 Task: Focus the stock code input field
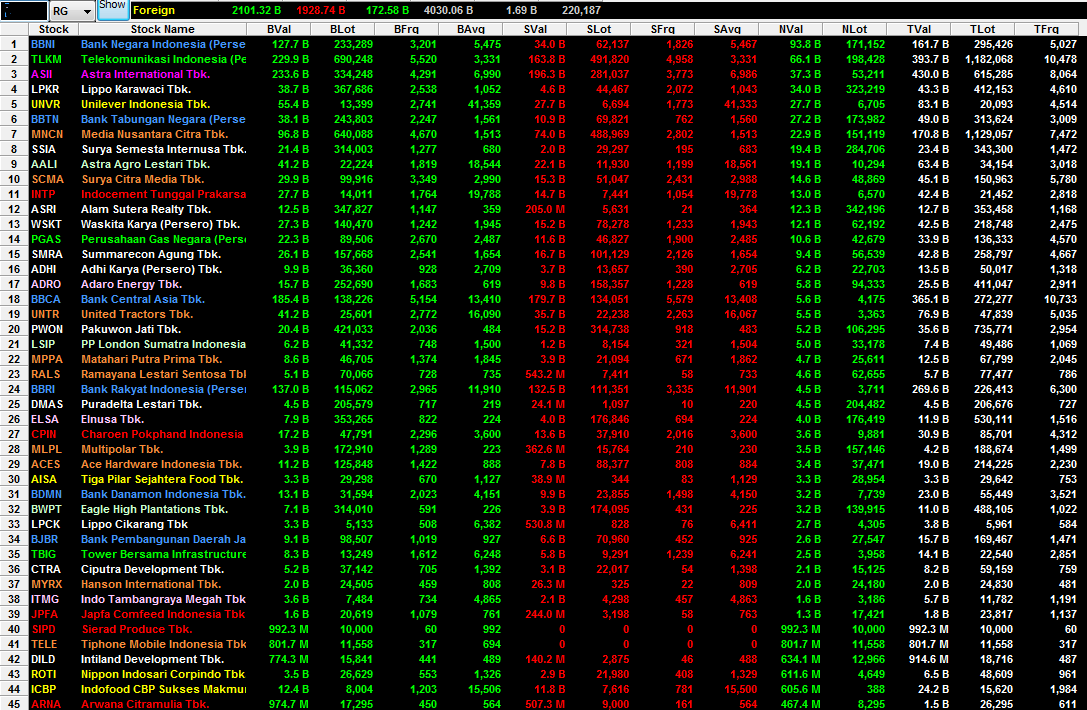tap(24, 11)
